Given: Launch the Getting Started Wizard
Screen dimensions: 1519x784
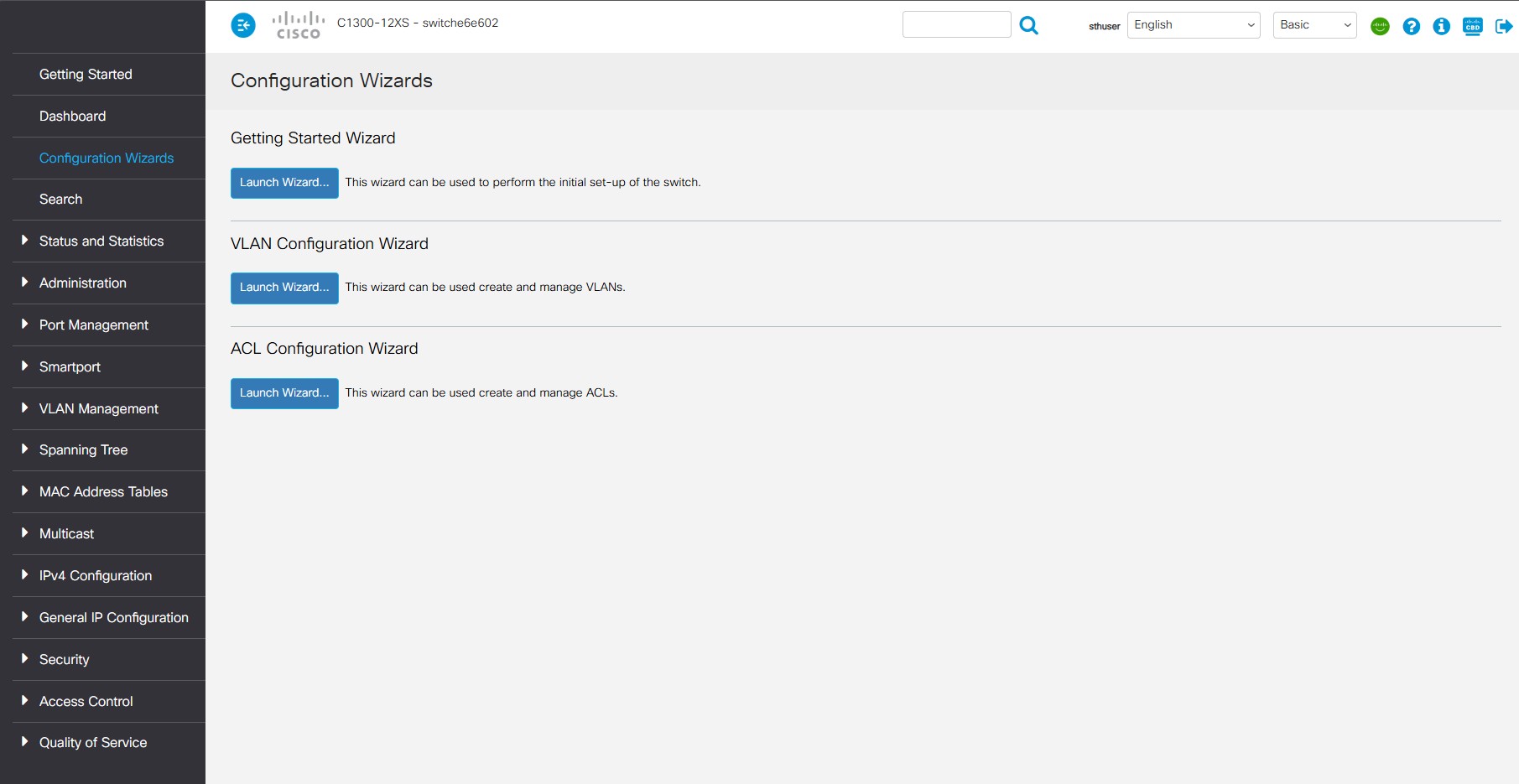Looking at the screenshot, I should coord(284,183).
